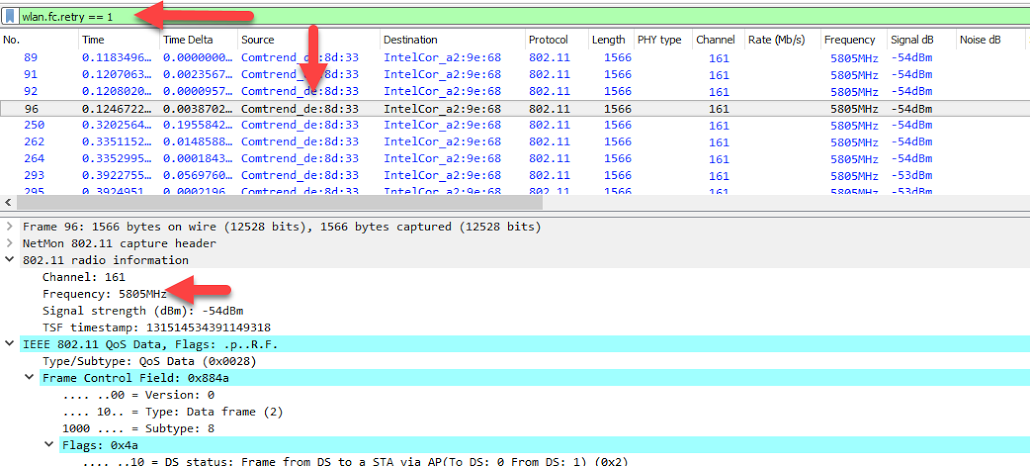Select packet number 264 in the list

(33, 159)
